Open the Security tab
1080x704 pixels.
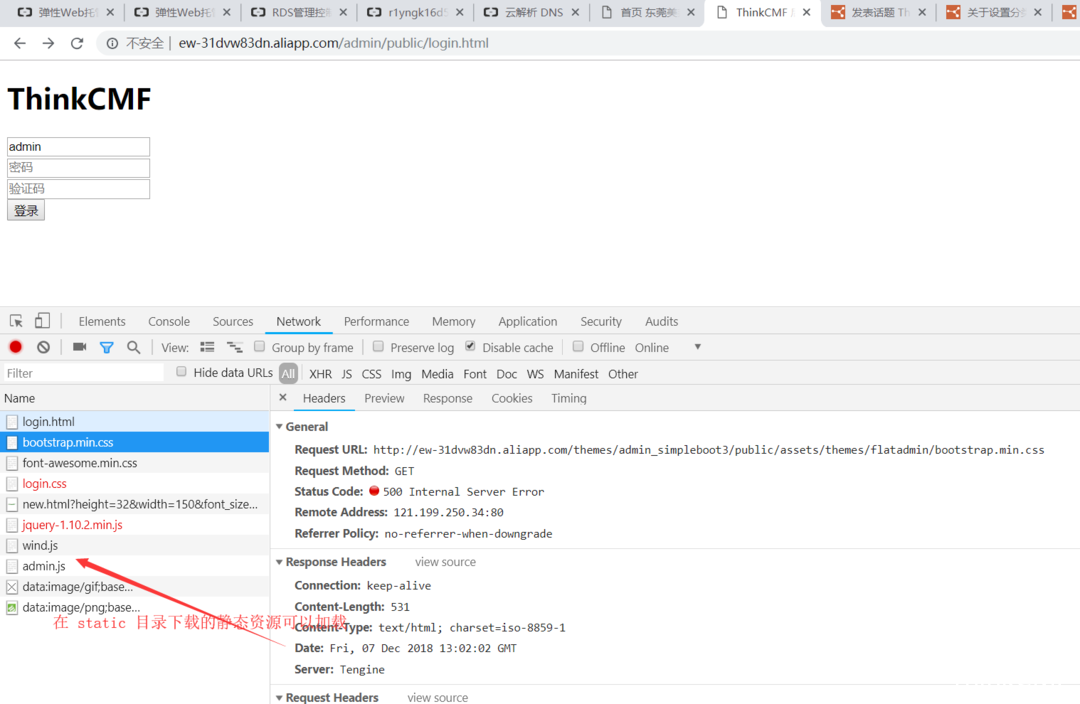(x=601, y=322)
